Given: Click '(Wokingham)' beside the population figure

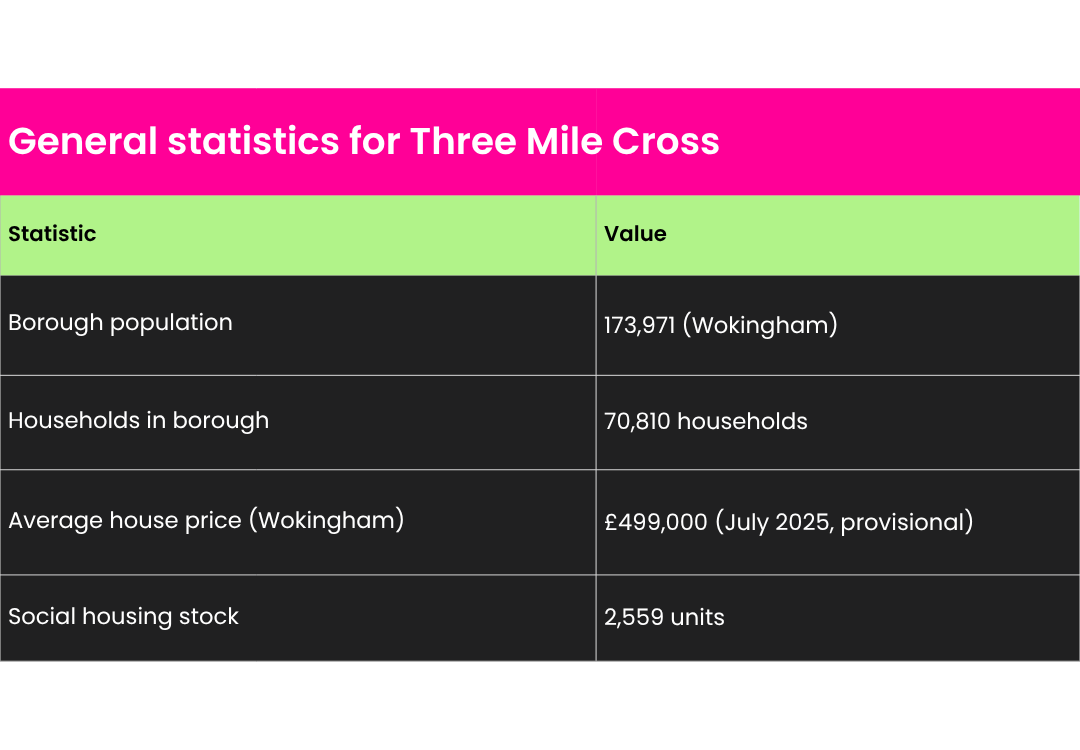Looking at the screenshot, I should 760,326.
